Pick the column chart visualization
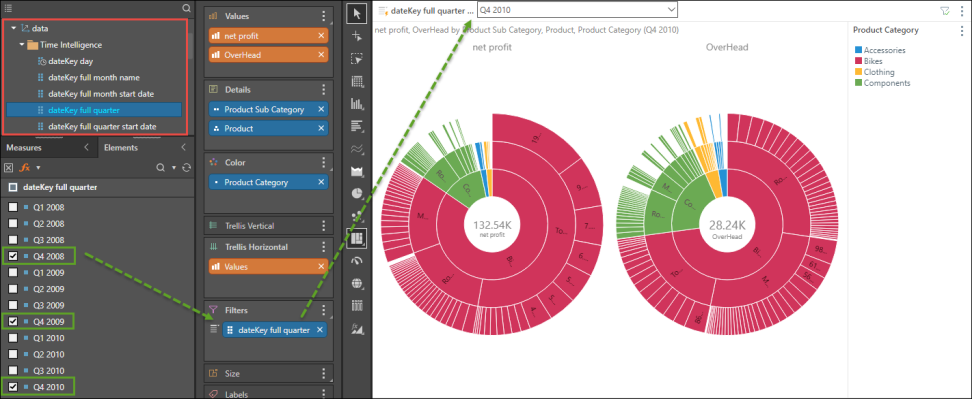Screen dimensions: 972x399 point(356,103)
